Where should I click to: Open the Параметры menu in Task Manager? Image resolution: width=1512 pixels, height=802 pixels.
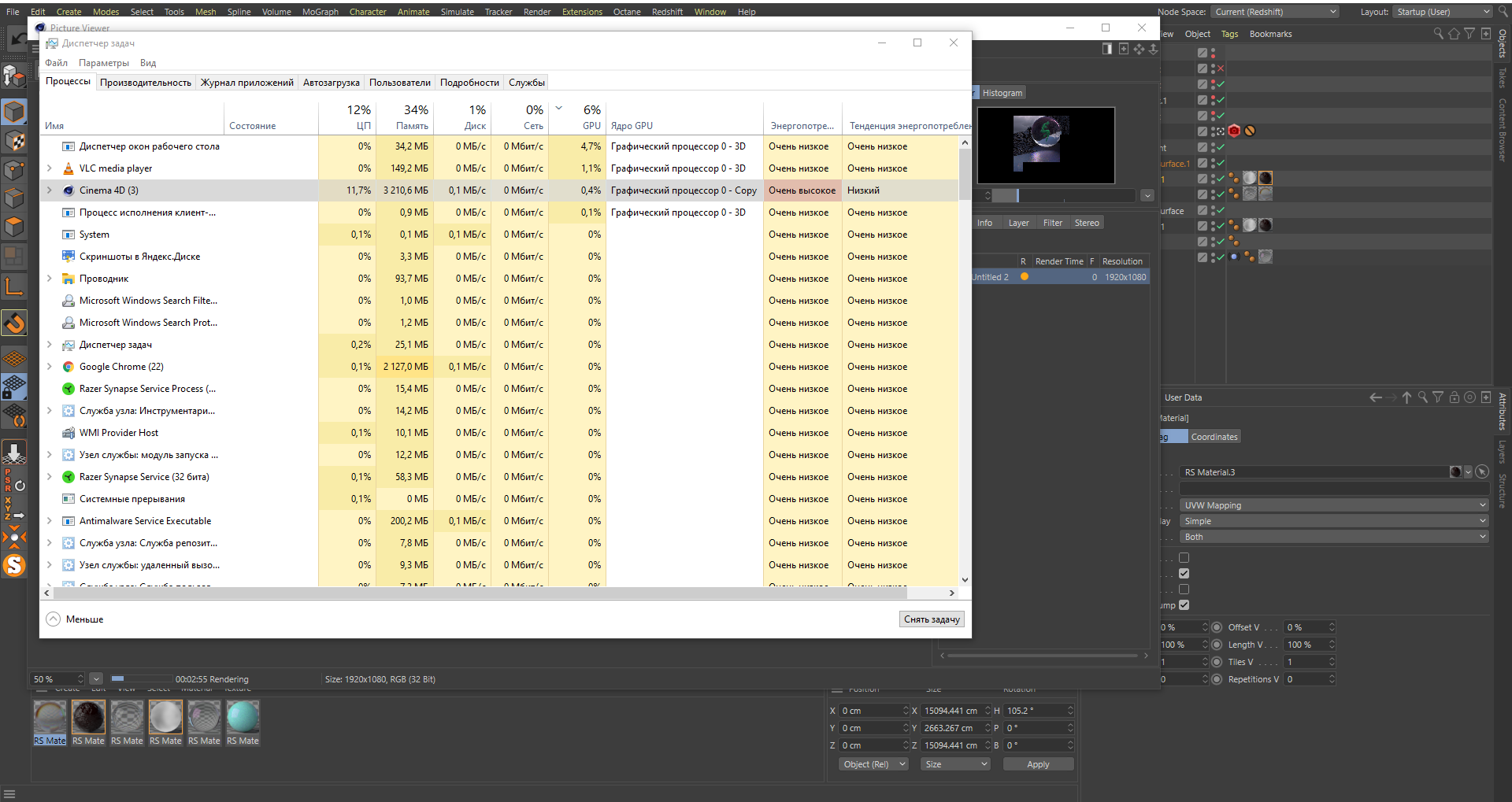[104, 63]
